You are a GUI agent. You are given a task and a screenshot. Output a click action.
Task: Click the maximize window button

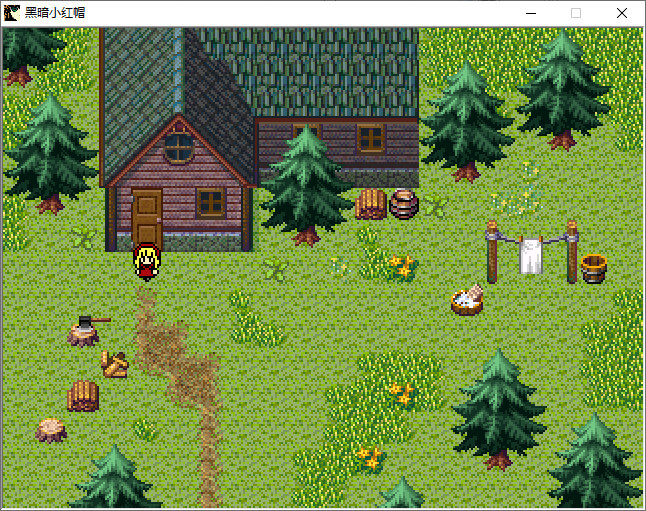(575, 13)
